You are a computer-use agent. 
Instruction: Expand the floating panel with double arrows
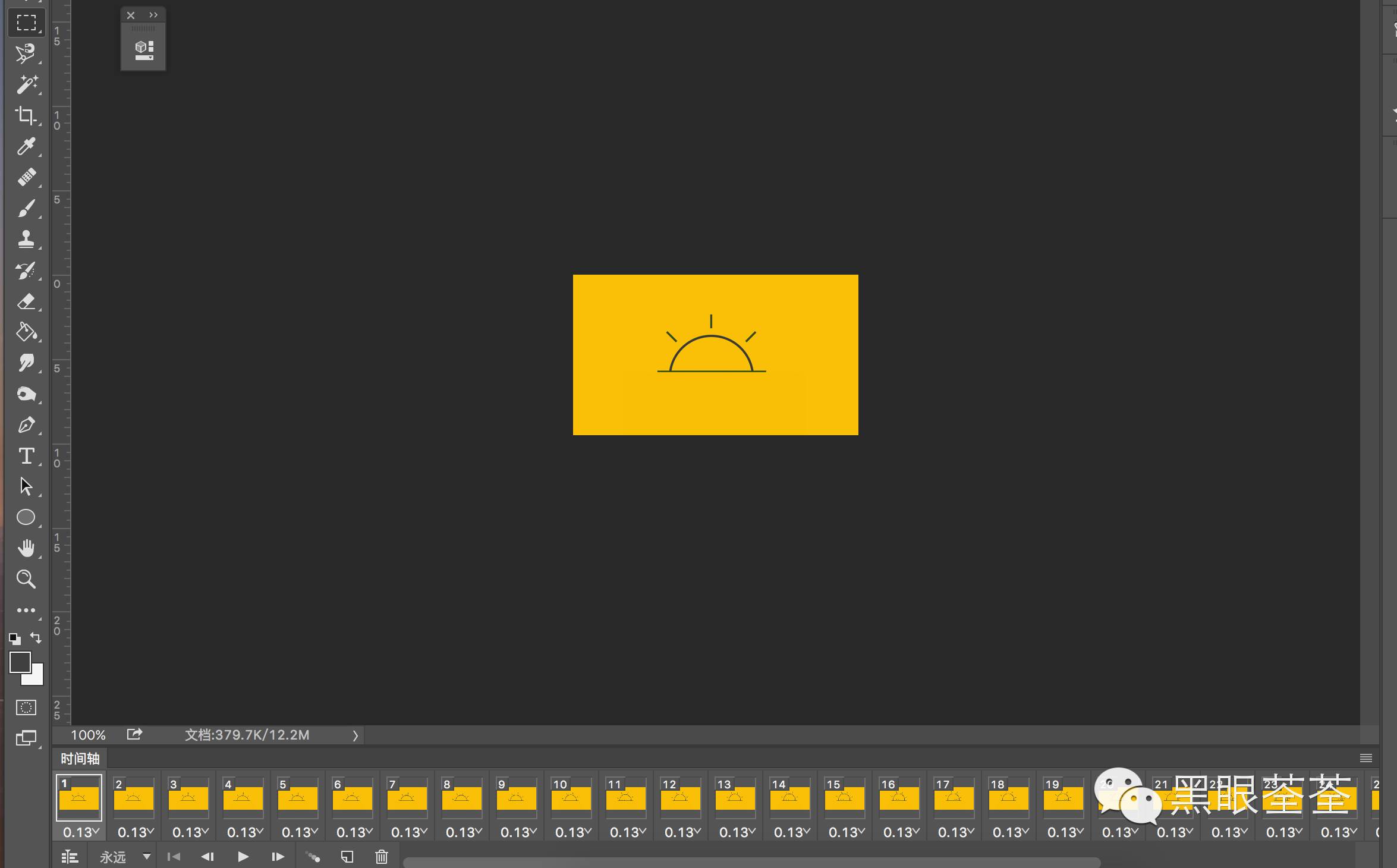coord(153,15)
